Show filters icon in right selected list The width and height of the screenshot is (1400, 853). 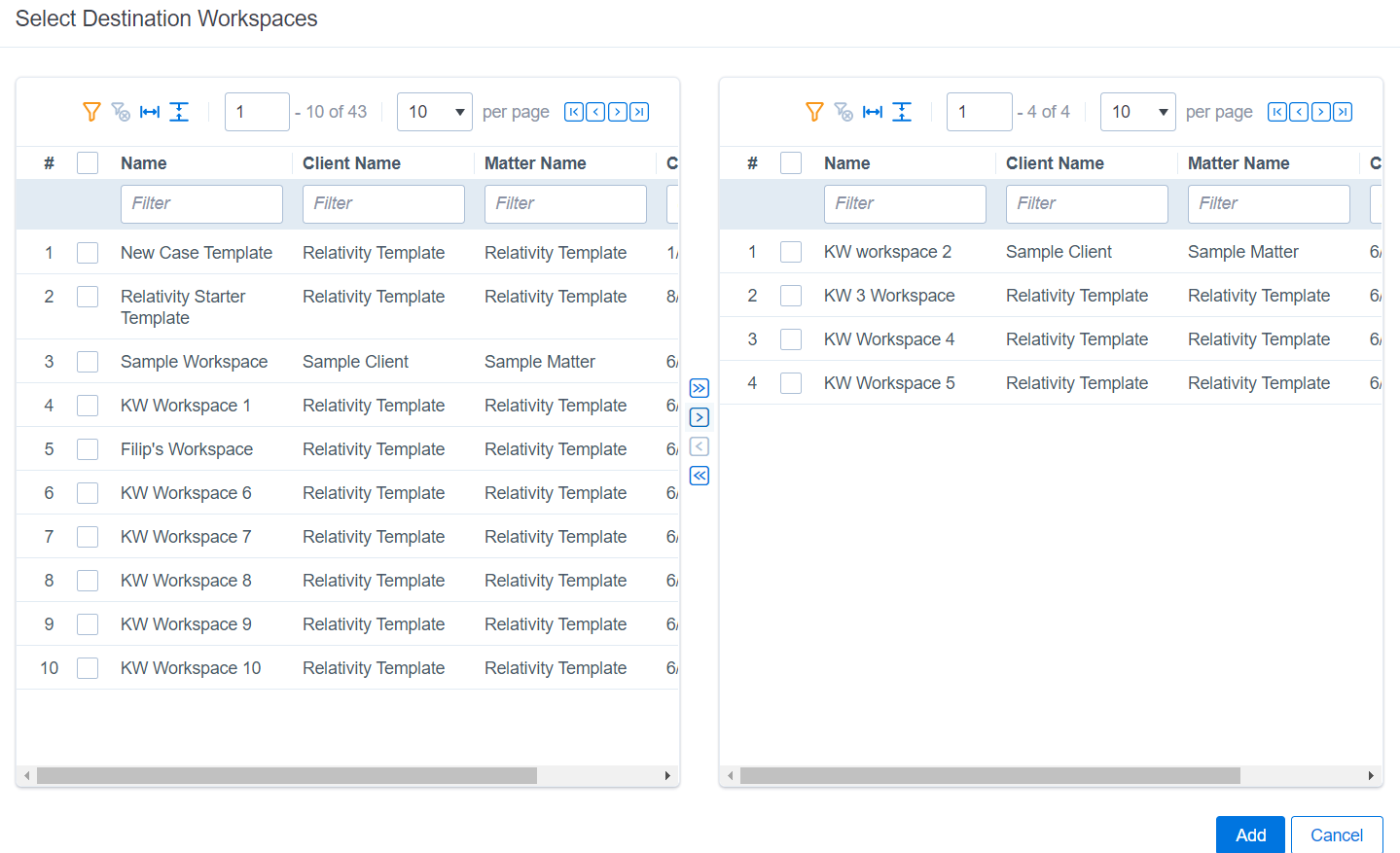pos(814,112)
